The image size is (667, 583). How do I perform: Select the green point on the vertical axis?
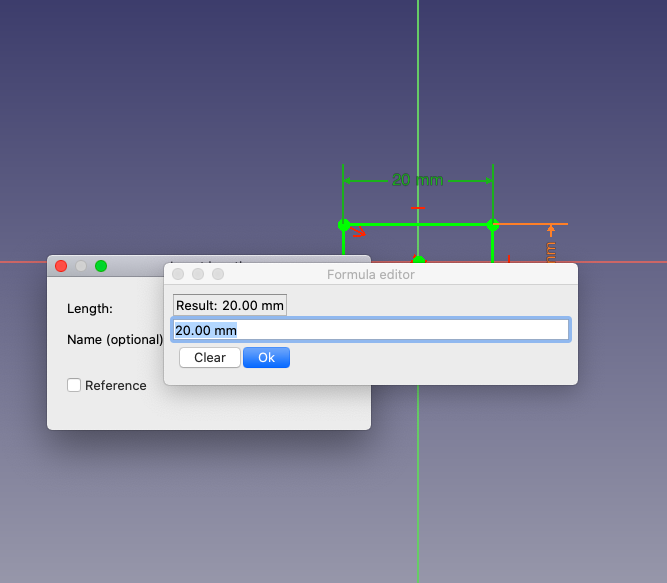point(418,260)
